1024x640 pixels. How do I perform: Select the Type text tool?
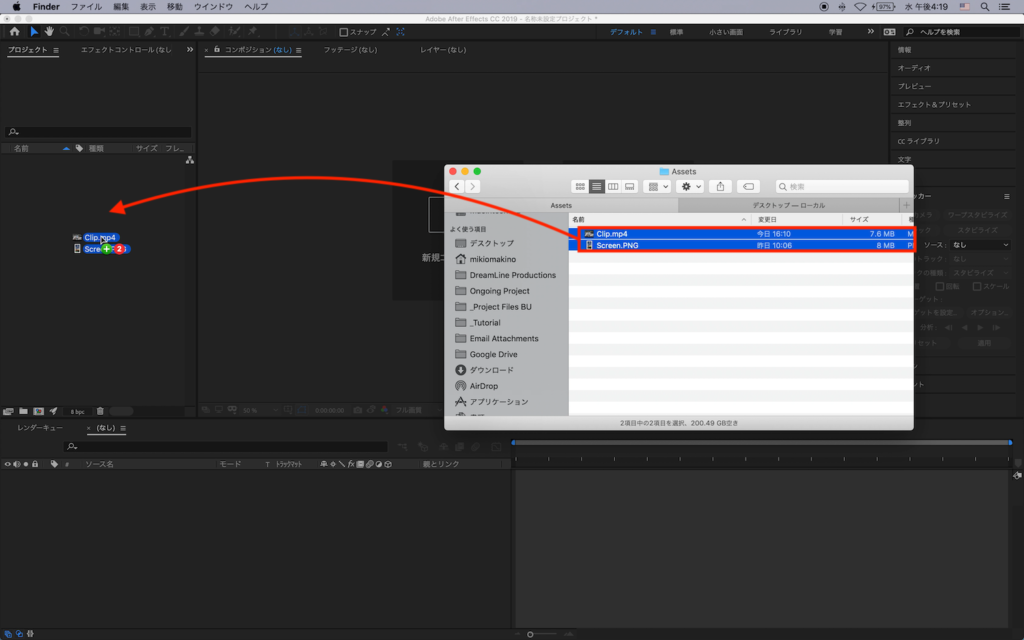pos(165,31)
